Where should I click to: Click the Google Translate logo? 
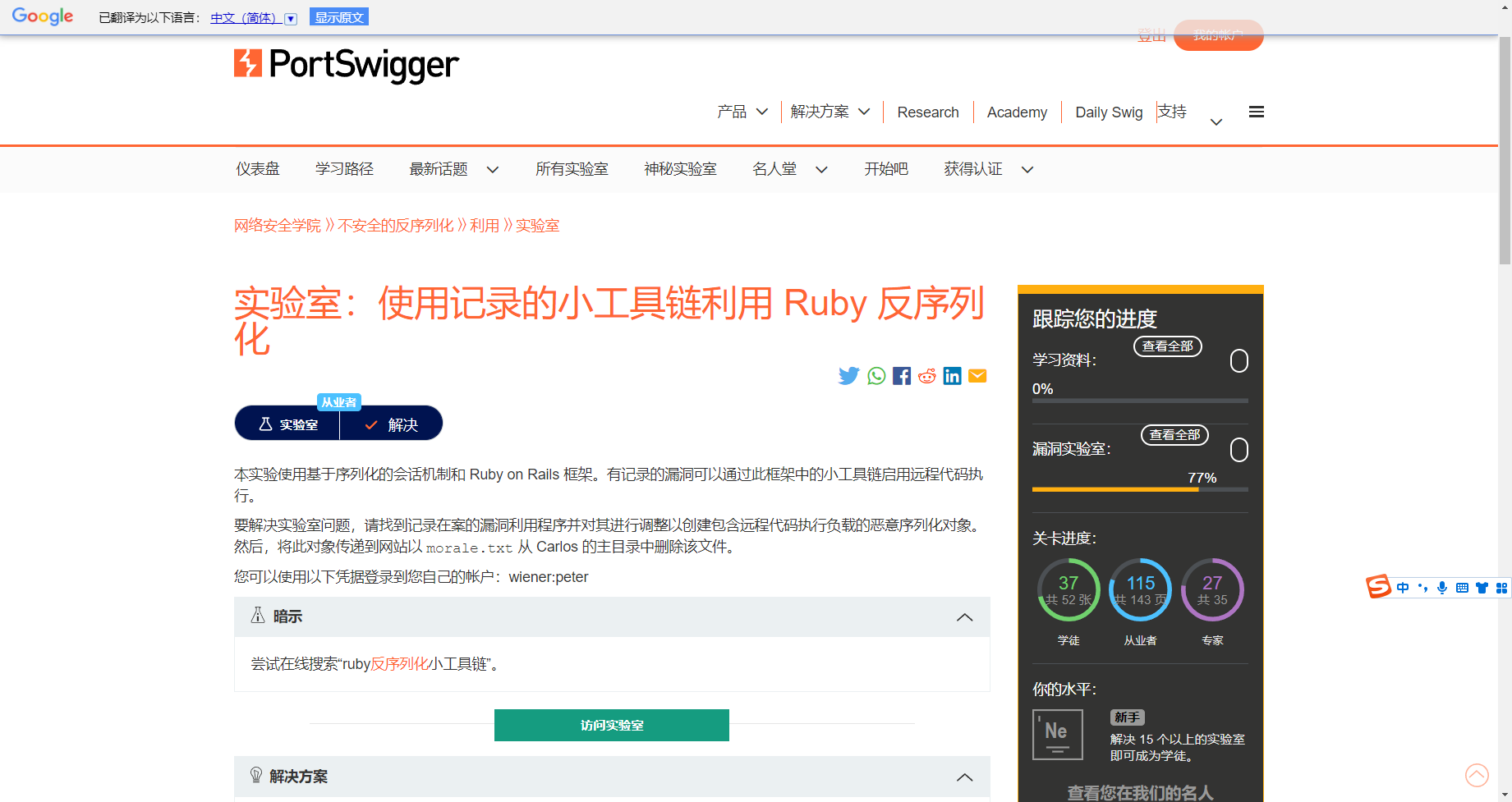[43, 16]
